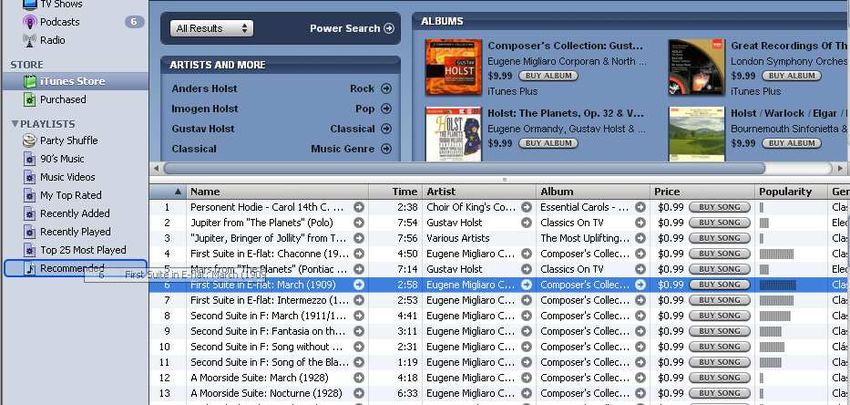Click Podcasts badge showing 6
The image size is (850, 405).
pos(134,22)
